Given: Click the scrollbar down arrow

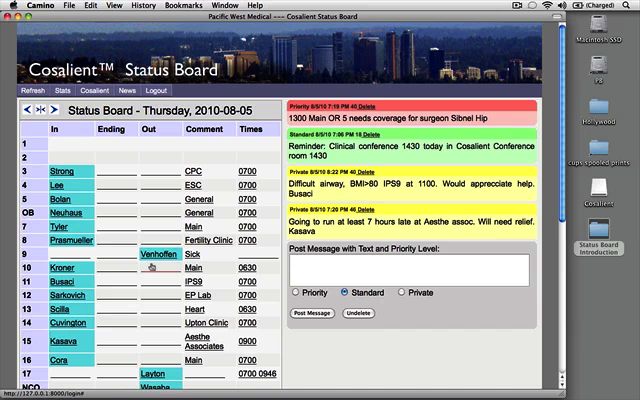Looking at the screenshot, I should click(562, 384).
